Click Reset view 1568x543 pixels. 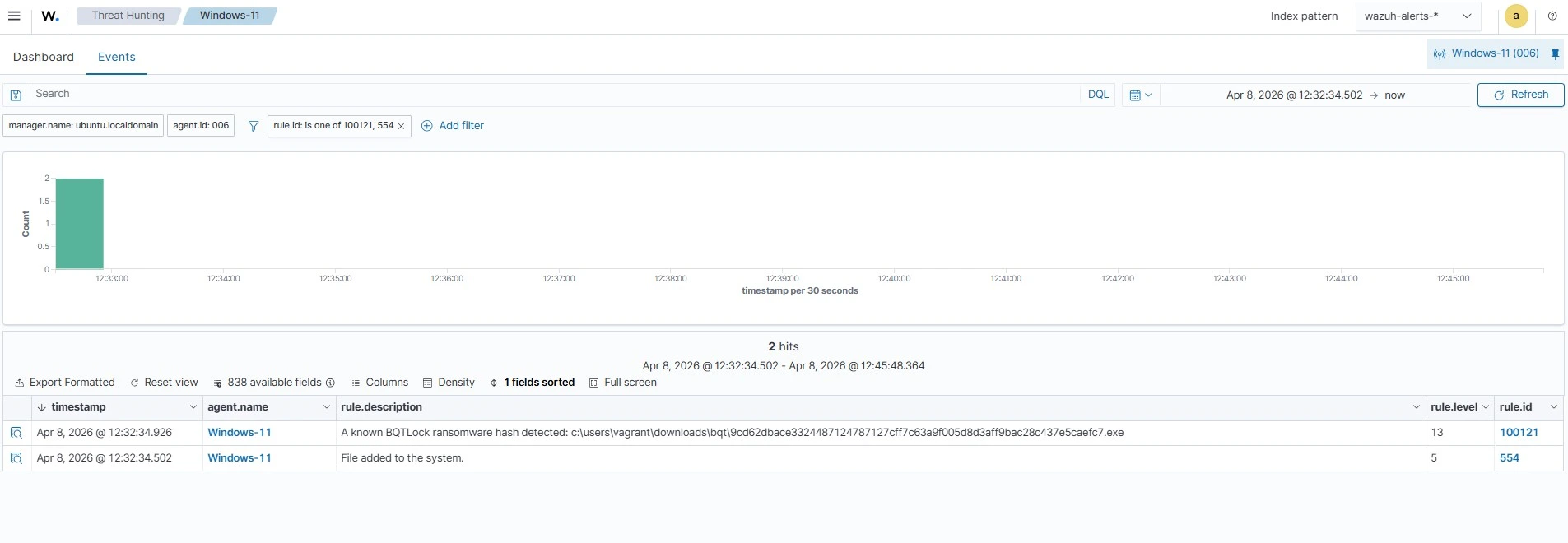164,383
